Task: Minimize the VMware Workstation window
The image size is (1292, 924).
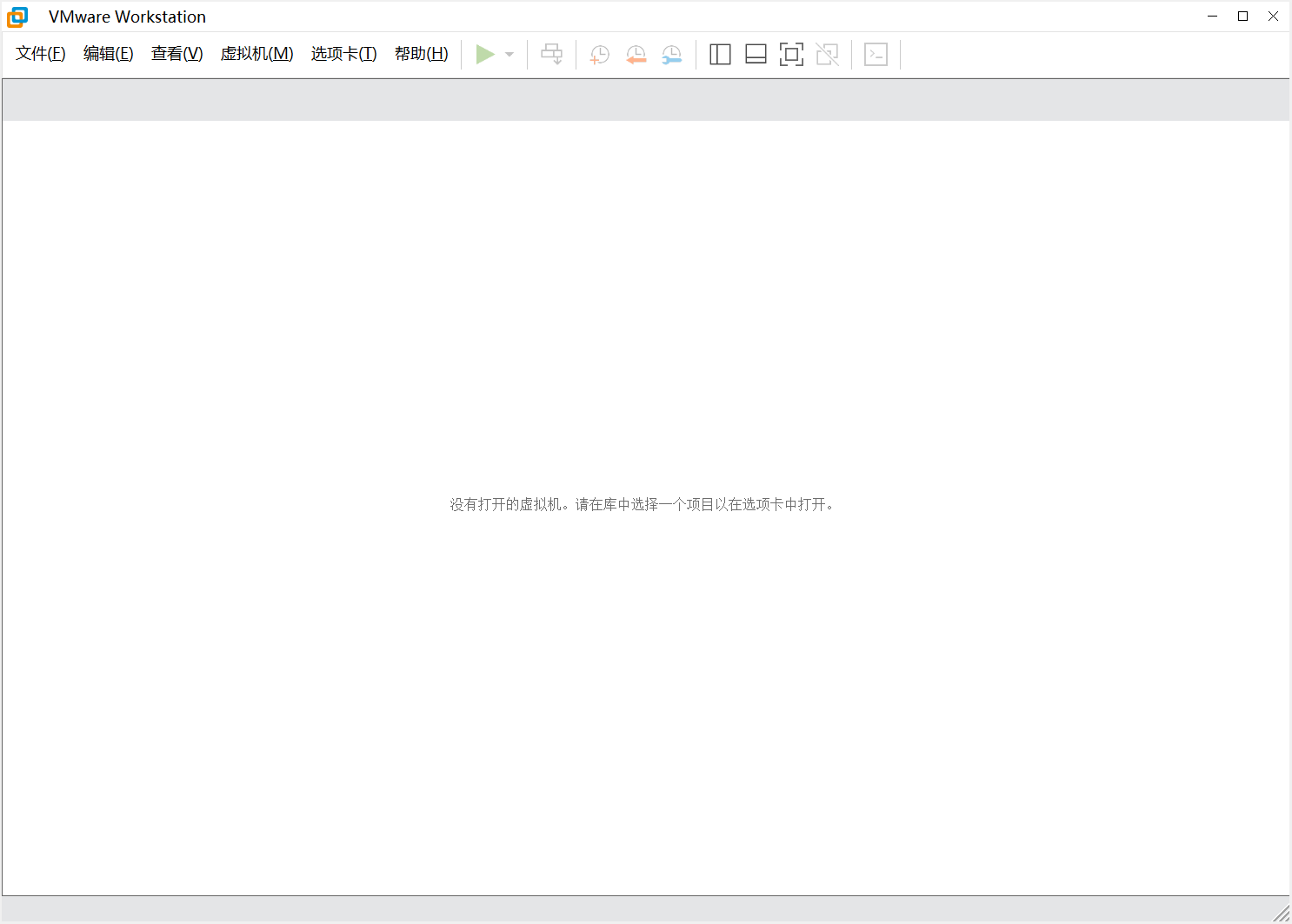Action: 1213,17
